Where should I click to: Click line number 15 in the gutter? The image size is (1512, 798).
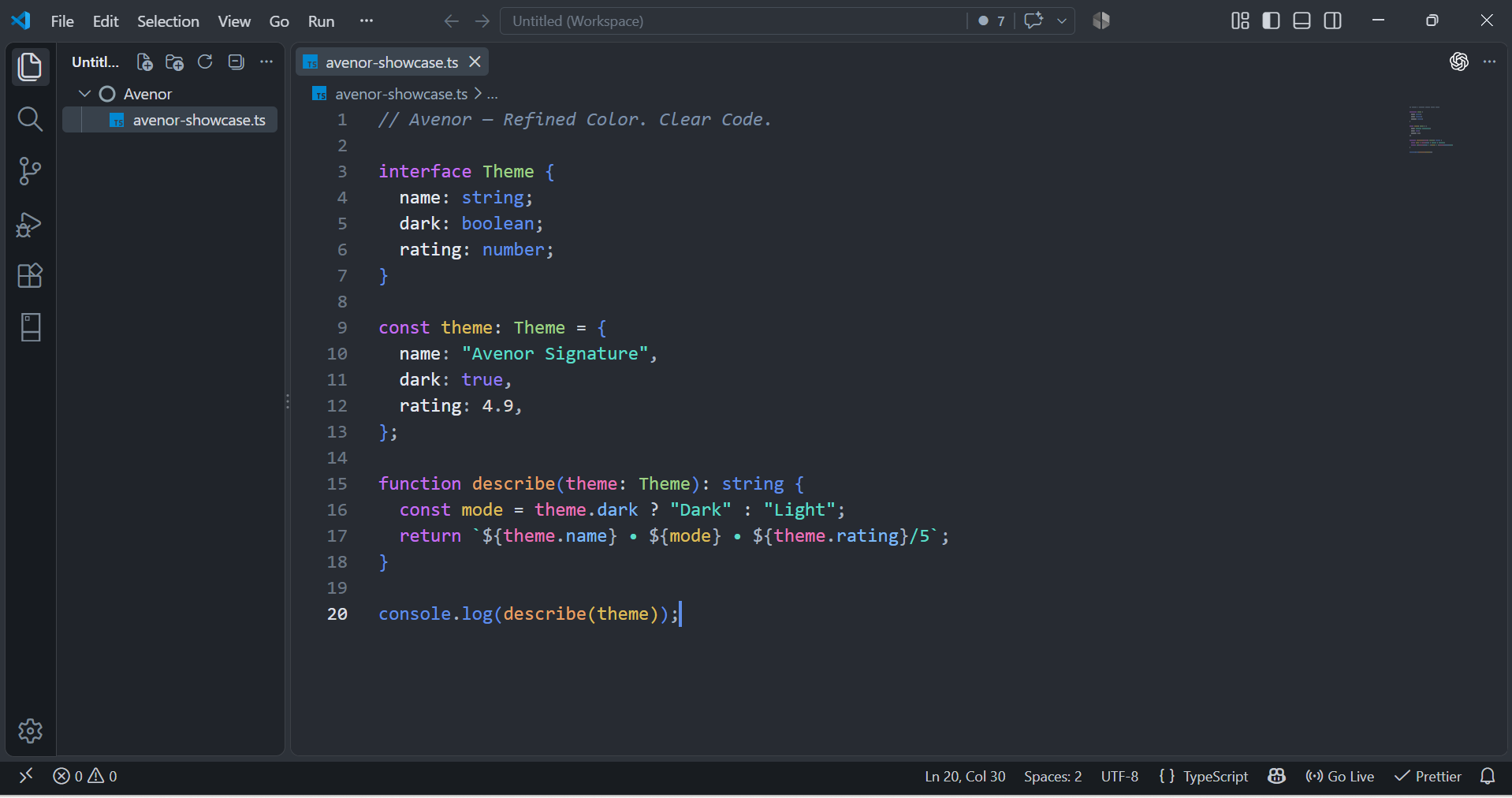(337, 483)
